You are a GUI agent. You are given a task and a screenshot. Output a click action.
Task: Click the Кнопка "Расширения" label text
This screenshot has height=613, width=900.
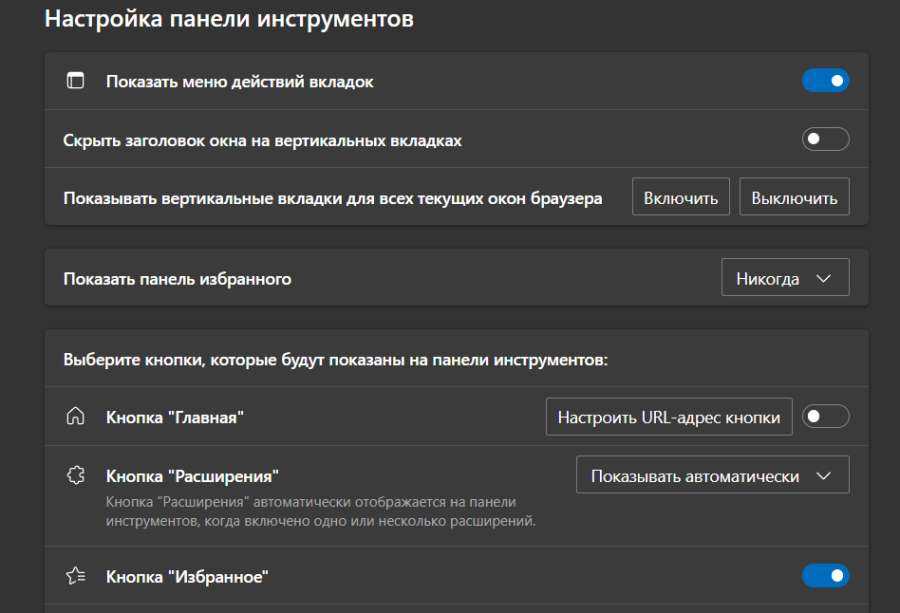[192, 476]
